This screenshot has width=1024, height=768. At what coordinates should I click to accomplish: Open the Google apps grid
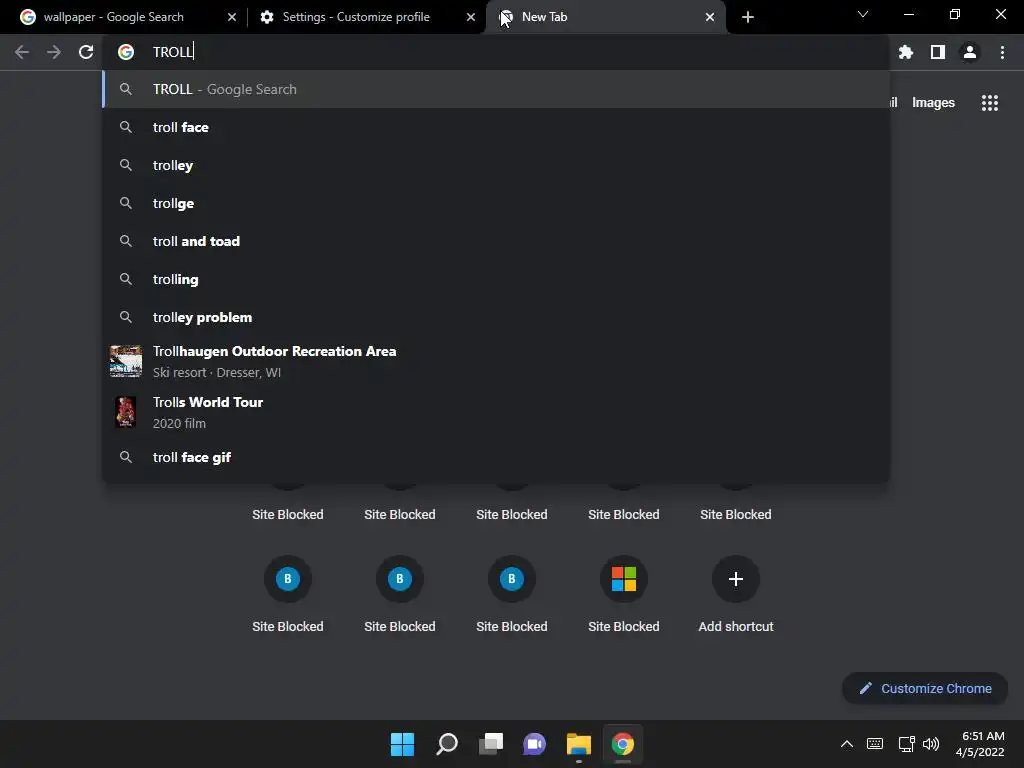989,103
